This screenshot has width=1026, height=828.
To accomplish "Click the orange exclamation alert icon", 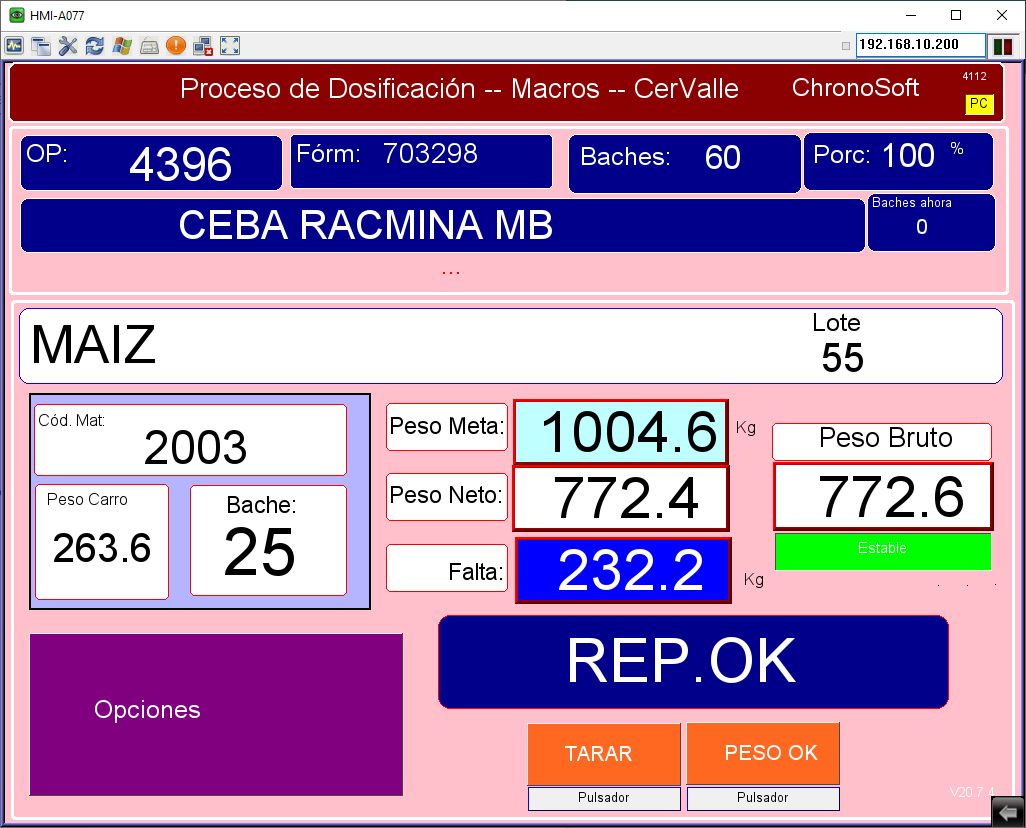I will coord(176,45).
